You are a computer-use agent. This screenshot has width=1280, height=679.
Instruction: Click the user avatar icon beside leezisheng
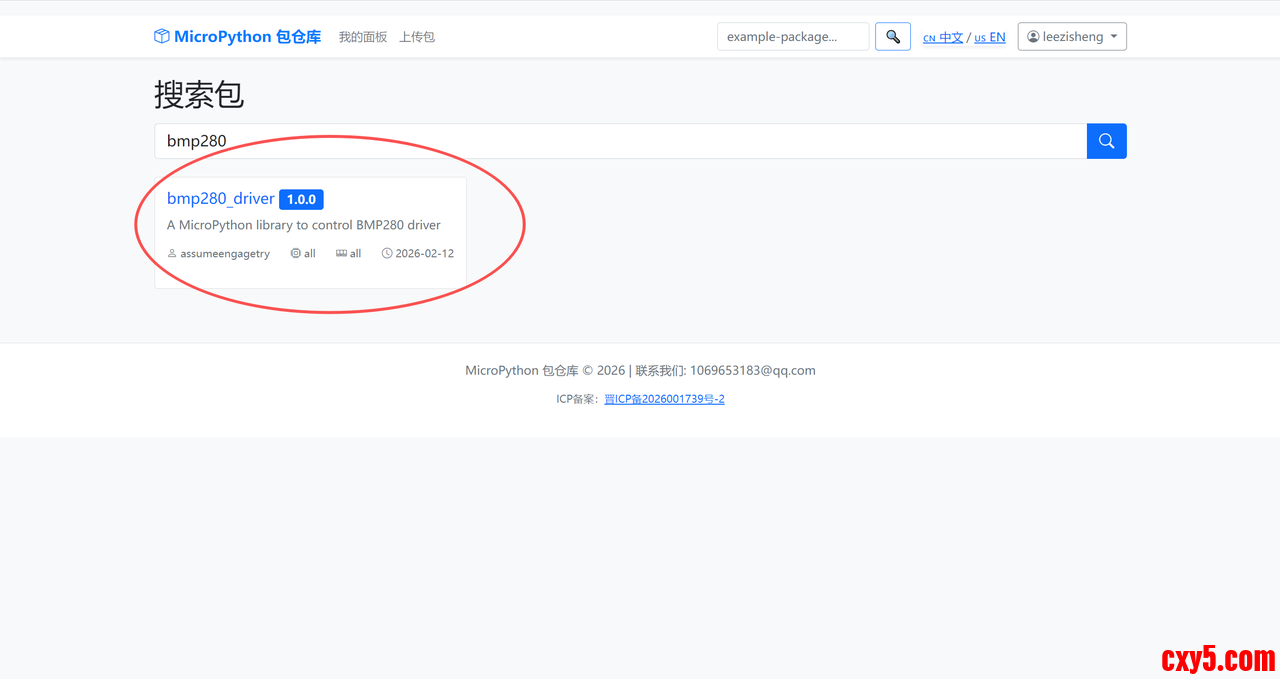point(1033,37)
